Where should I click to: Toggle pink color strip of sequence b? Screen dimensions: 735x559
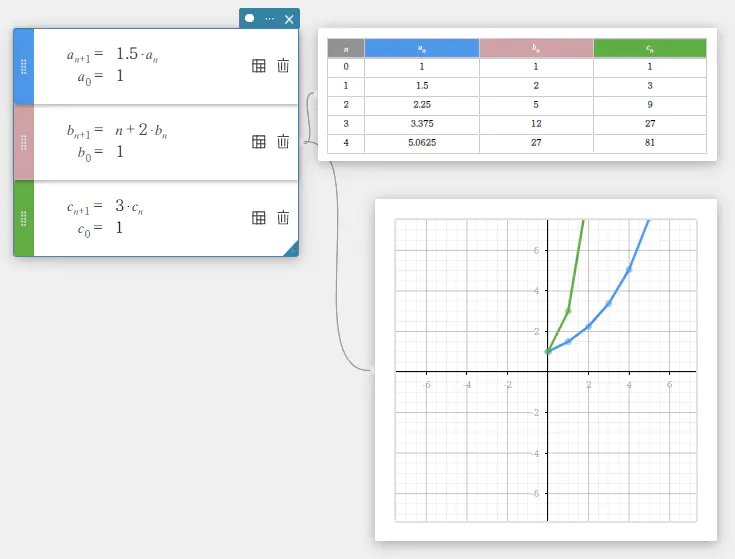point(24,142)
